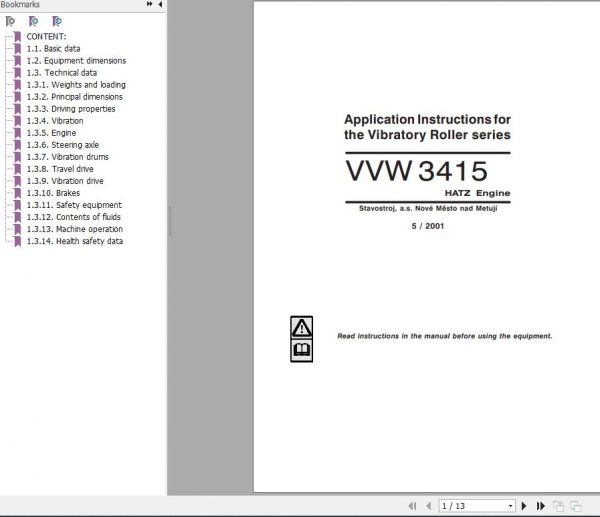Screen dimensions: 600x517
Task: Go to the next page
Action: pos(524,506)
